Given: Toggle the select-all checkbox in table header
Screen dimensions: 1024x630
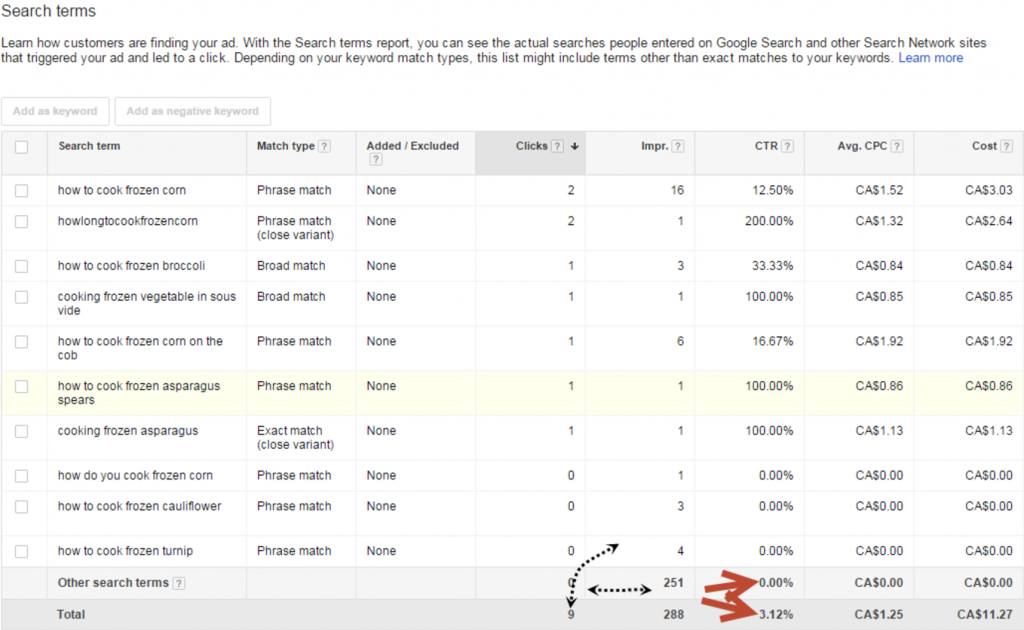Looking at the screenshot, I should [x=22, y=147].
